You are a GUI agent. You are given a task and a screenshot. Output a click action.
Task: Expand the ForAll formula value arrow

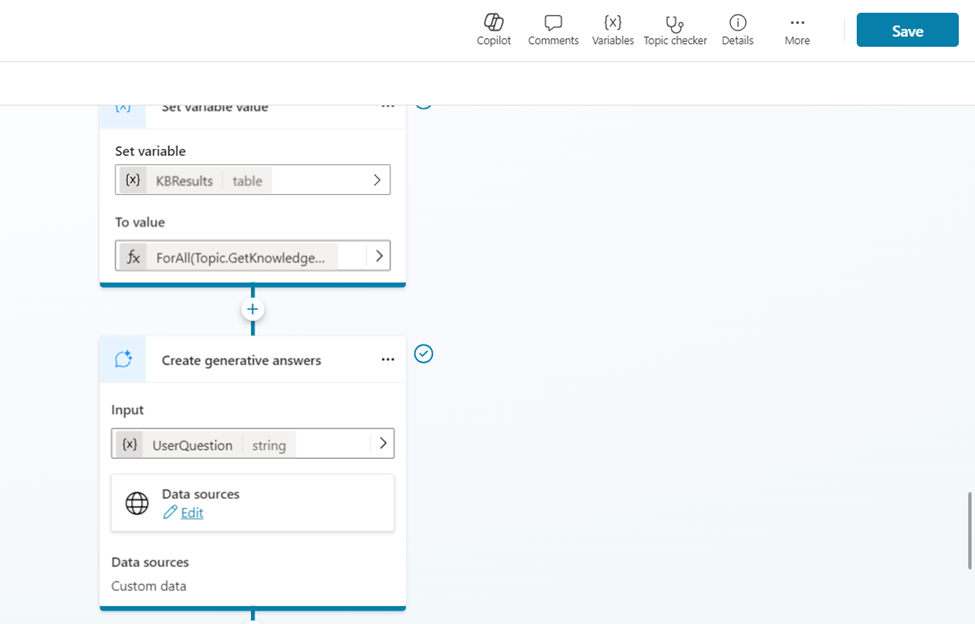379,256
